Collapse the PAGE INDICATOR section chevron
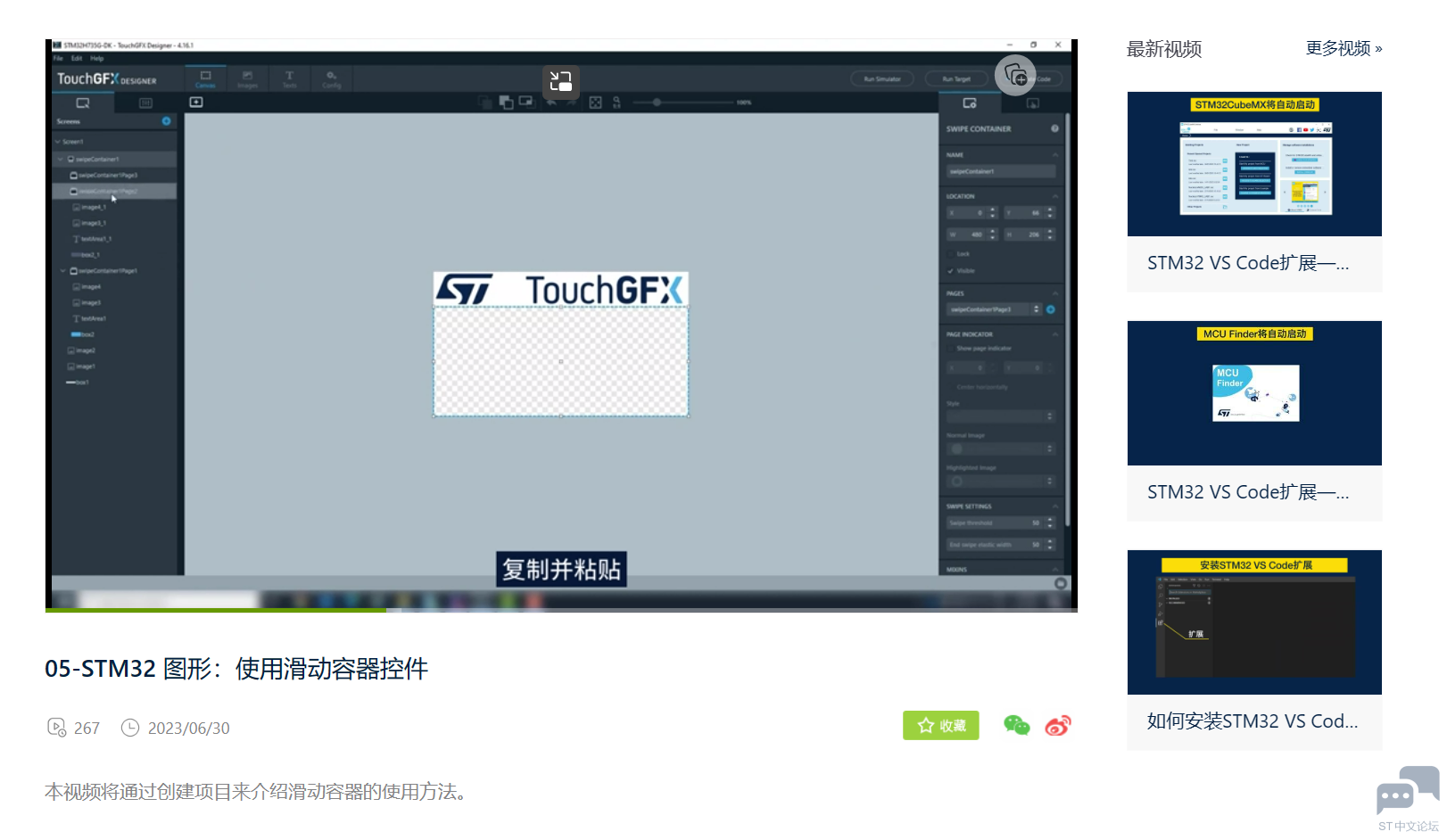This screenshot has width=1447, height=840. tap(1055, 334)
